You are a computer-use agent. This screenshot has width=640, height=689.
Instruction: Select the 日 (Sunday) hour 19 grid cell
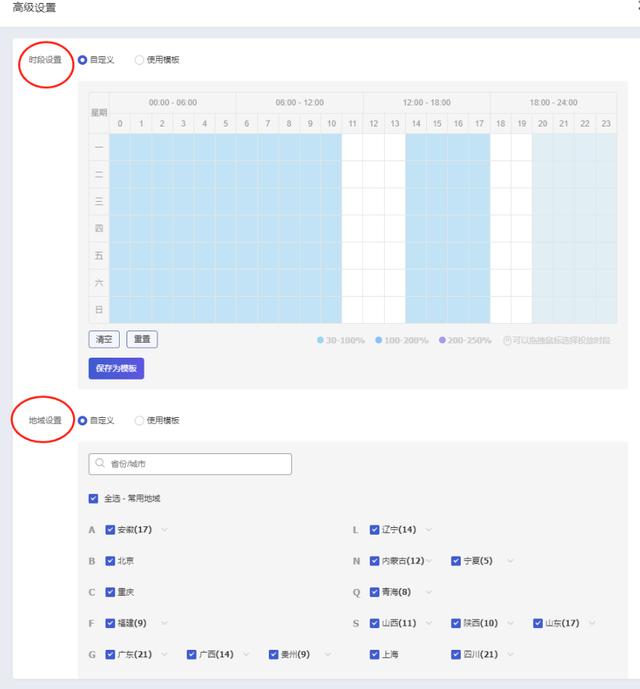pyautogui.click(x=522, y=310)
